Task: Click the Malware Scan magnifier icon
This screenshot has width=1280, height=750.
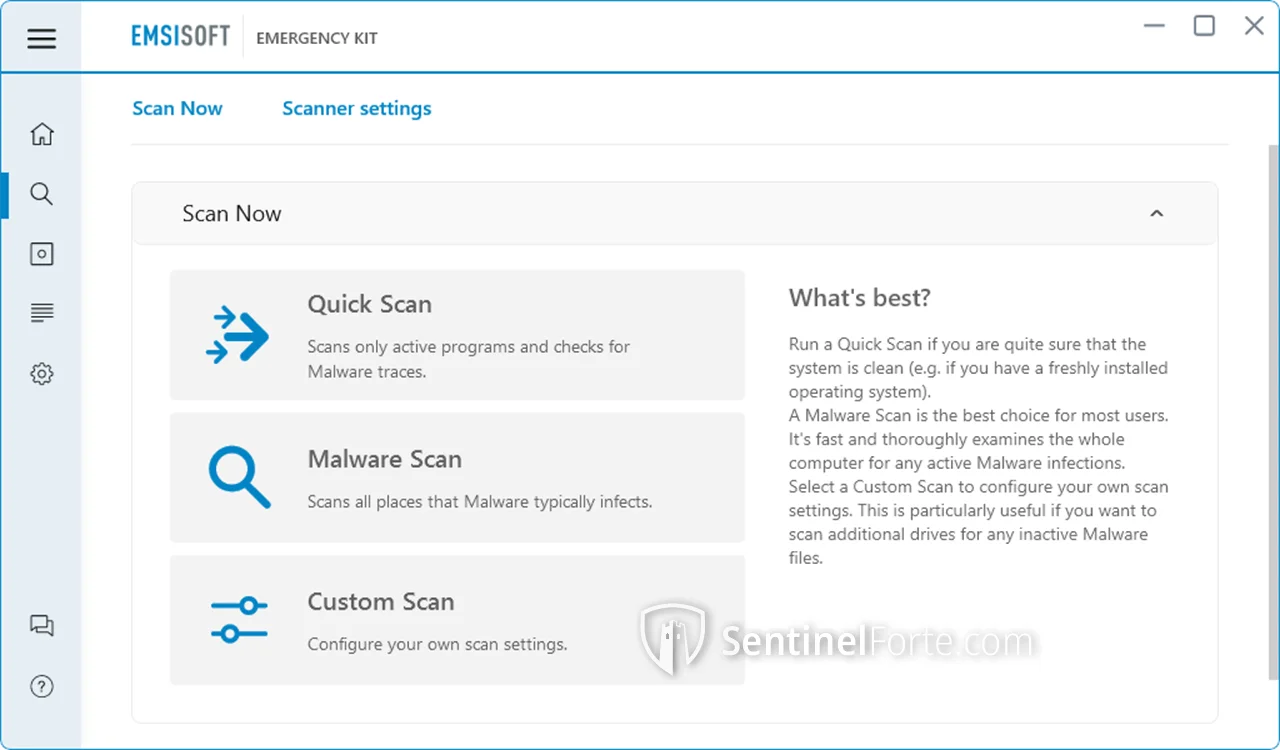Action: click(238, 478)
